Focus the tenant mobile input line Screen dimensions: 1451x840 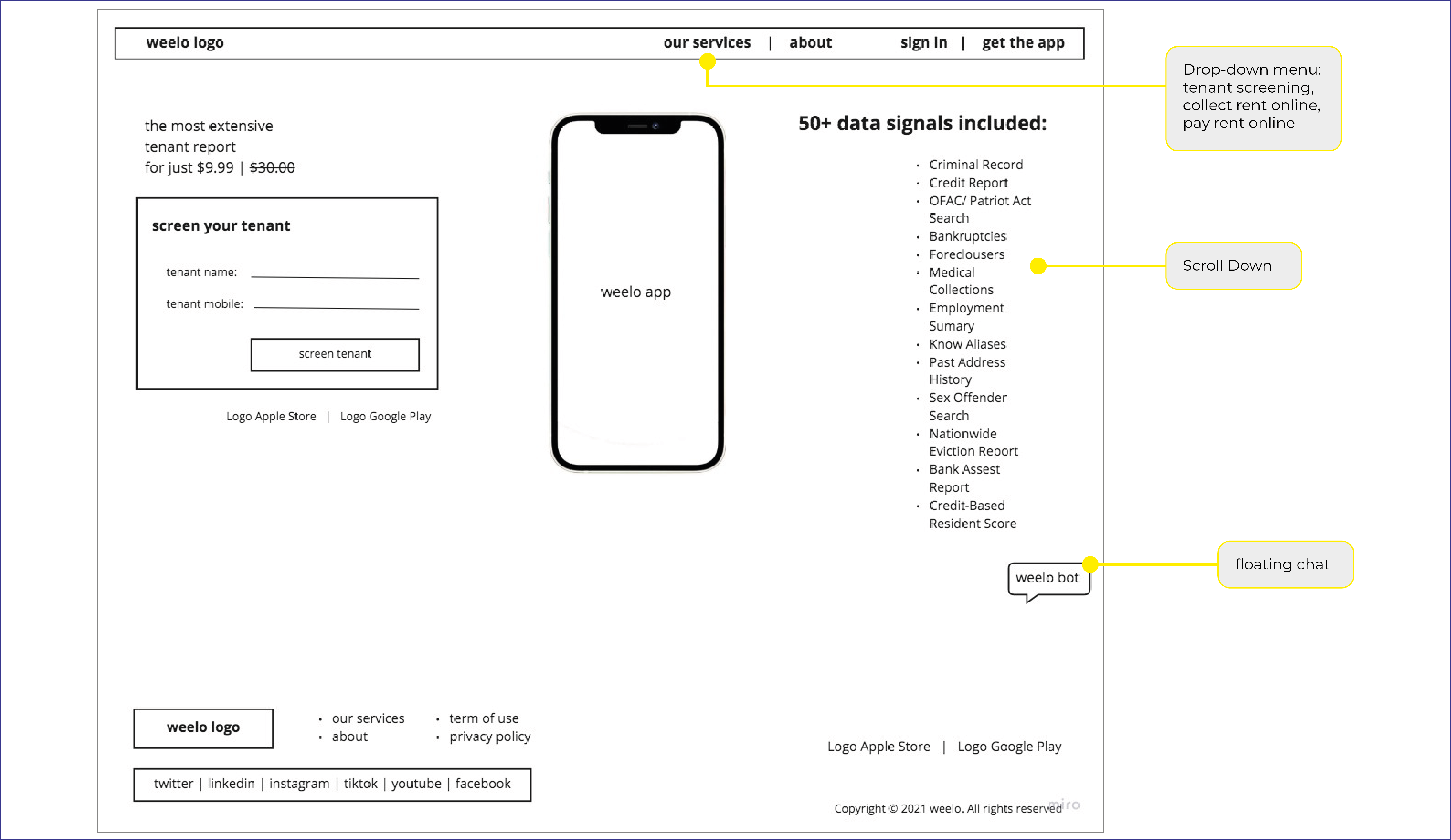(336, 308)
